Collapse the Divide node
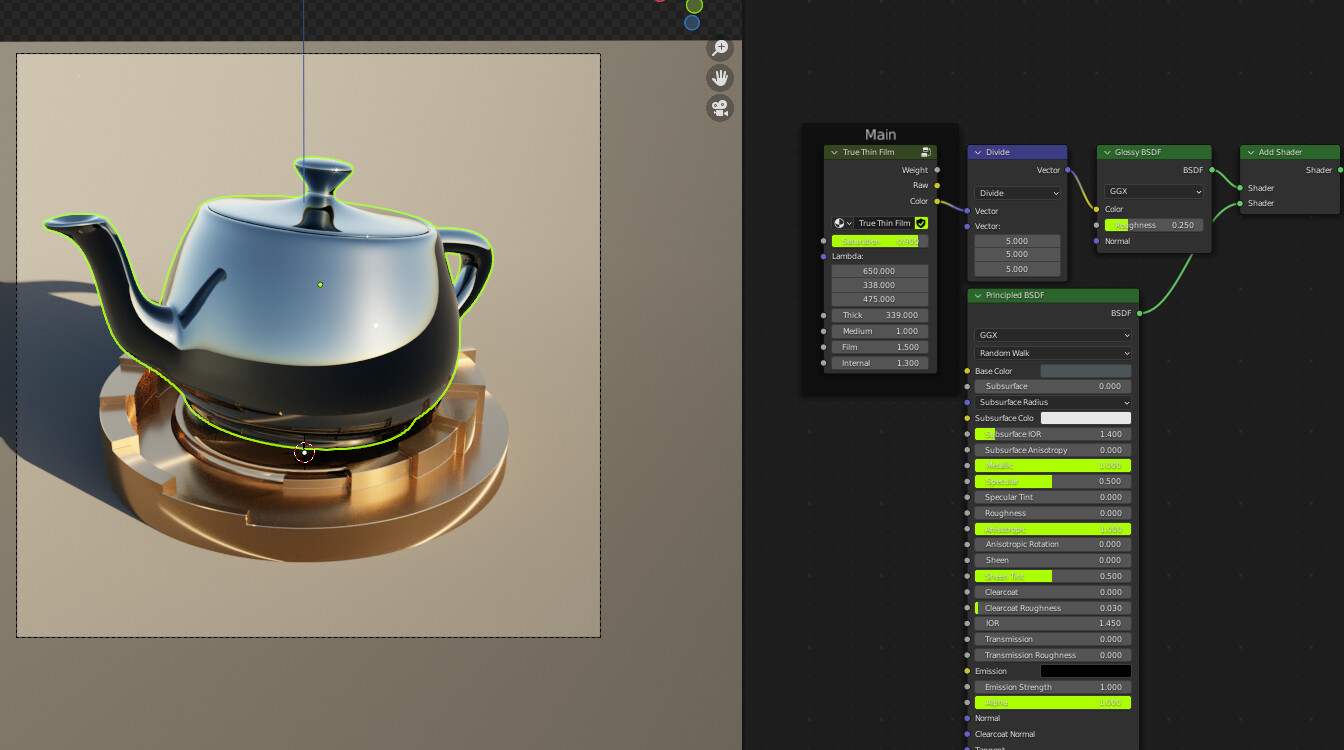Viewport: 1344px width, 750px height. [x=978, y=152]
